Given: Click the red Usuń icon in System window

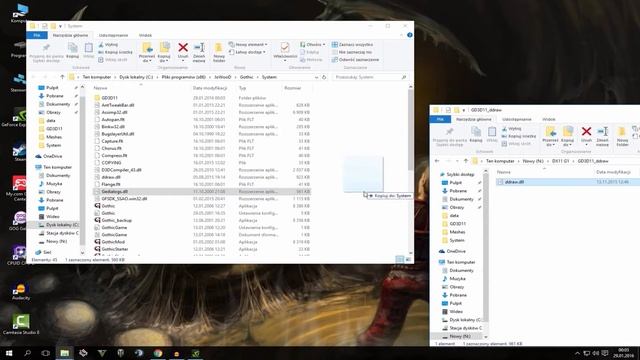Looking at the screenshot, I should pos(183,48).
